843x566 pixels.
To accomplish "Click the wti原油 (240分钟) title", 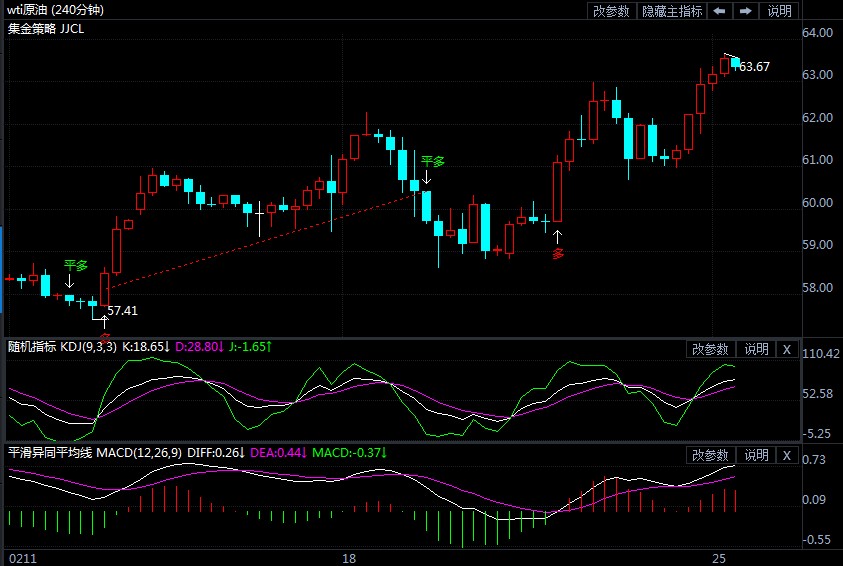I will pyautogui.click(x=56, y=10).
